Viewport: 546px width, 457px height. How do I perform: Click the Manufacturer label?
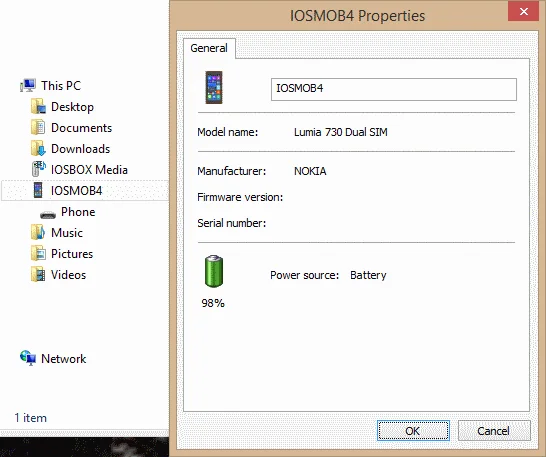pos(232,171)
